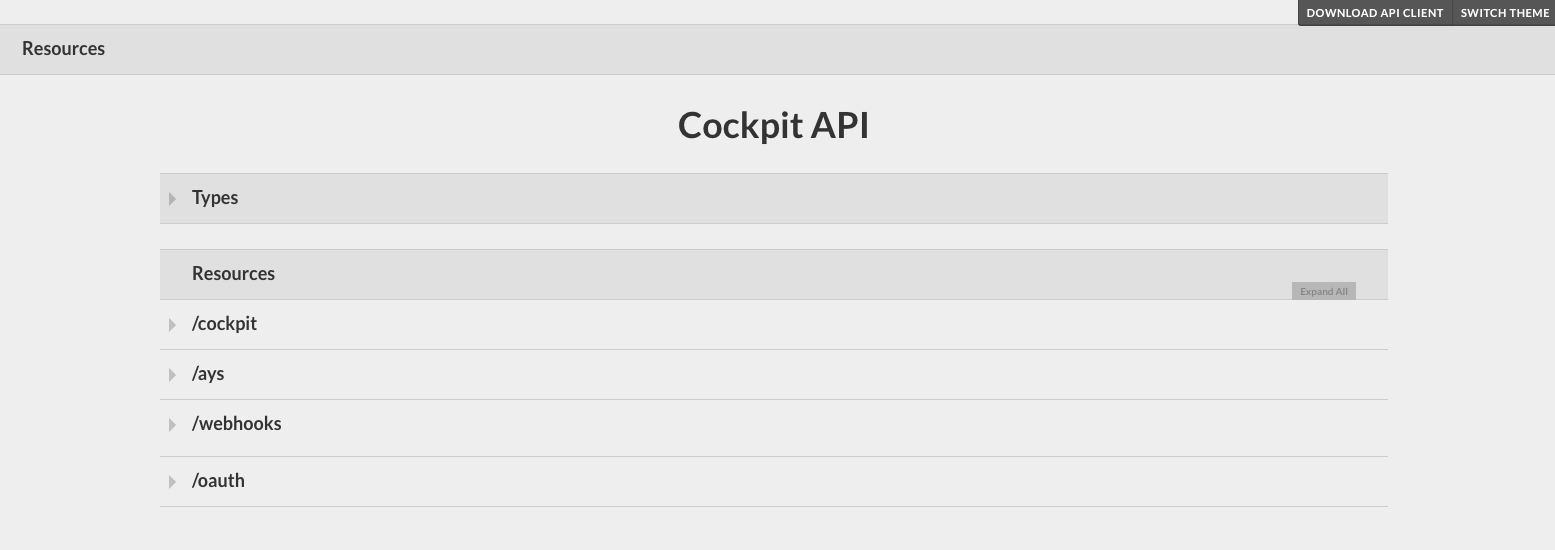This screenshot has height=550, width=1555.
Task: Click the Cockpit API page title
Action: click(773, 126)
